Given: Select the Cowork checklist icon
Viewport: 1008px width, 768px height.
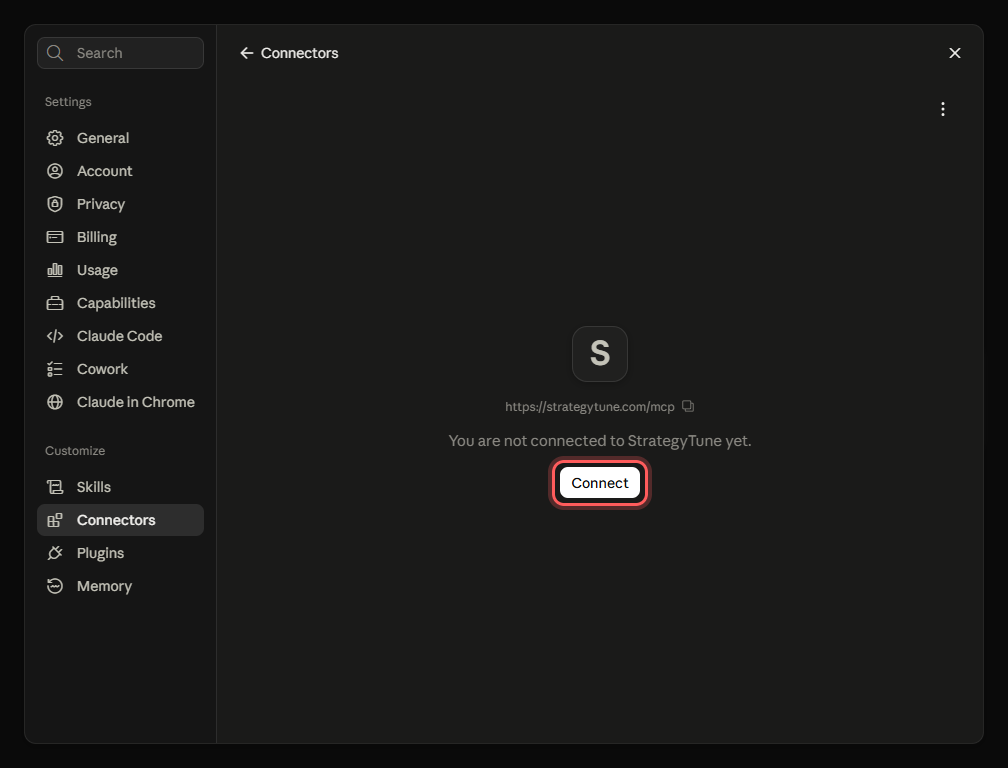Looking at the screenshot, I should pos(55,369).
